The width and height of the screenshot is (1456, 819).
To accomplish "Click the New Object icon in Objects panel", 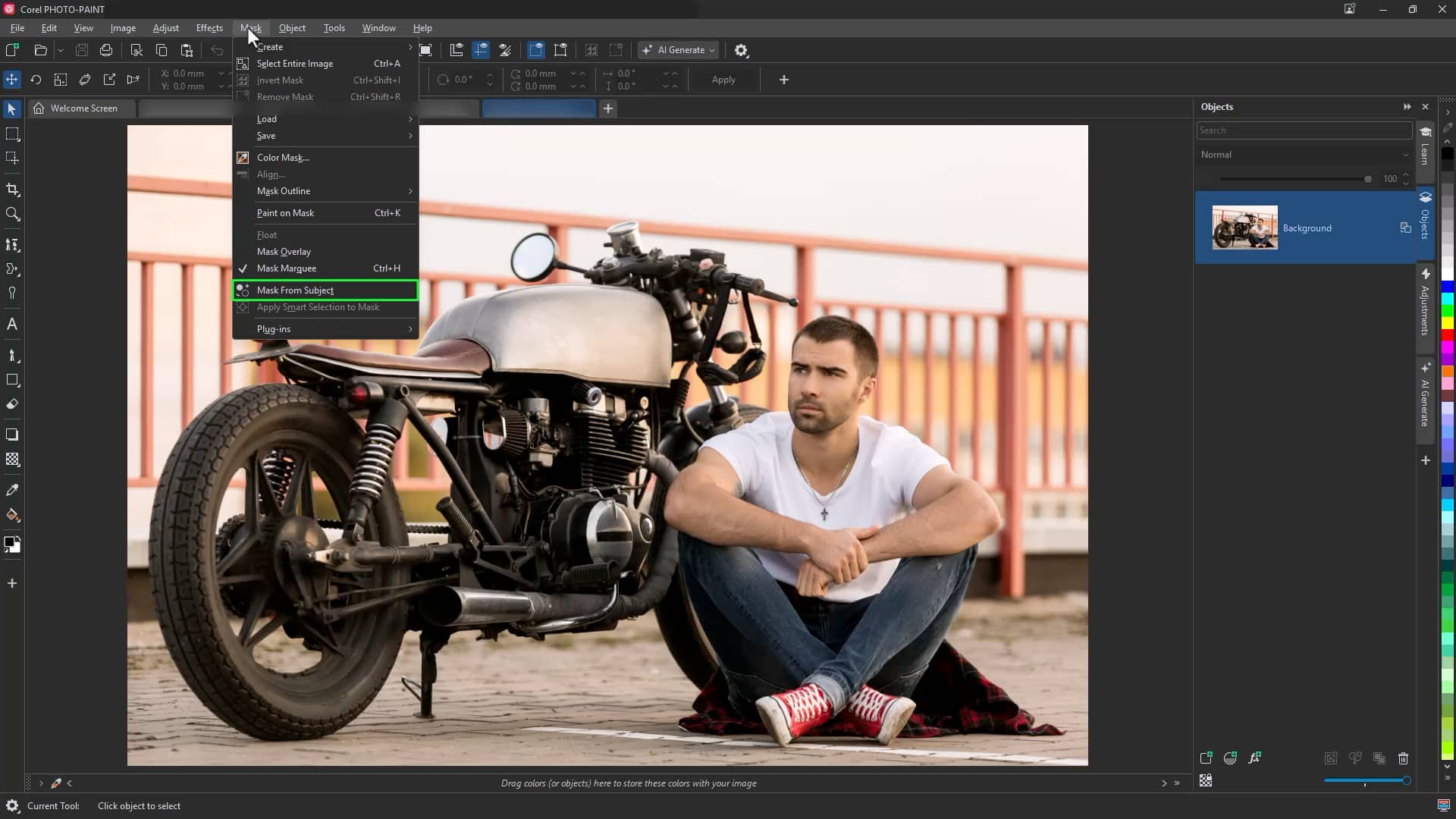I will click(x=1206, y=758).
